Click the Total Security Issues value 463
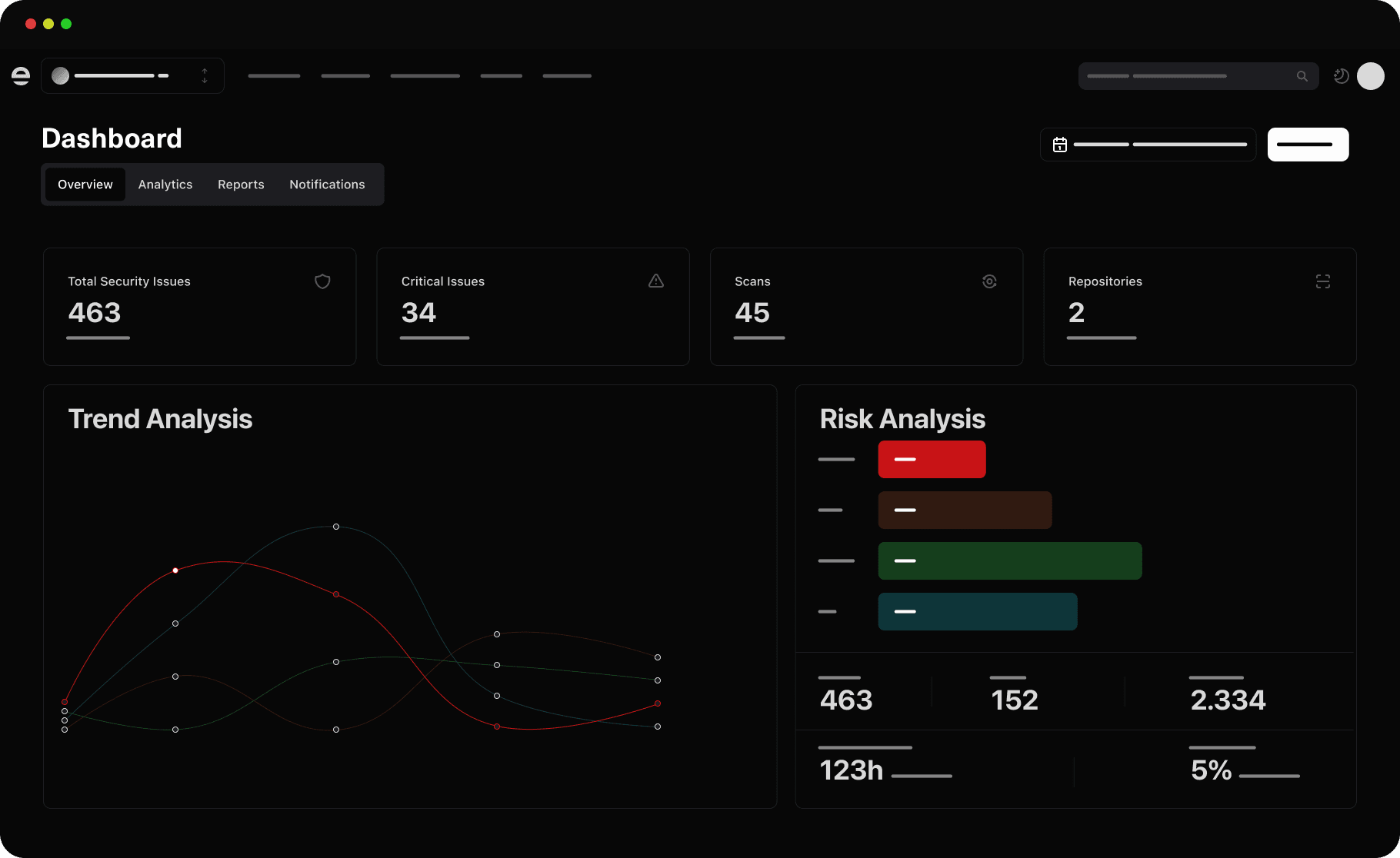Viewport: 1400px width, 858px height. [x=95, y=313]
